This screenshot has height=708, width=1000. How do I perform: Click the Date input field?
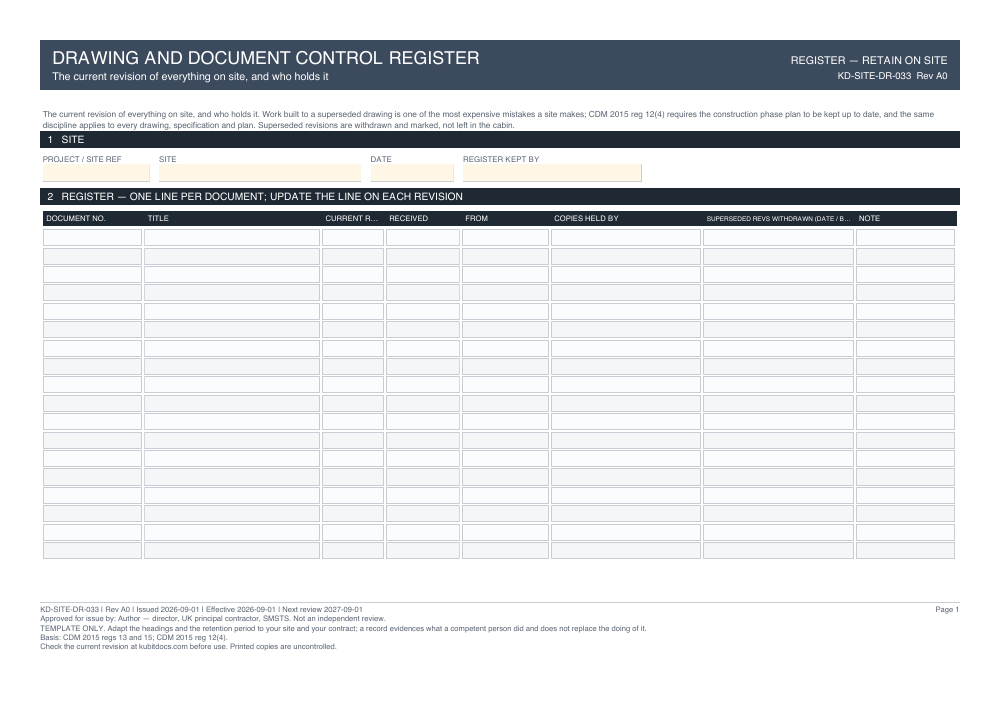click(x=412, y=173)
